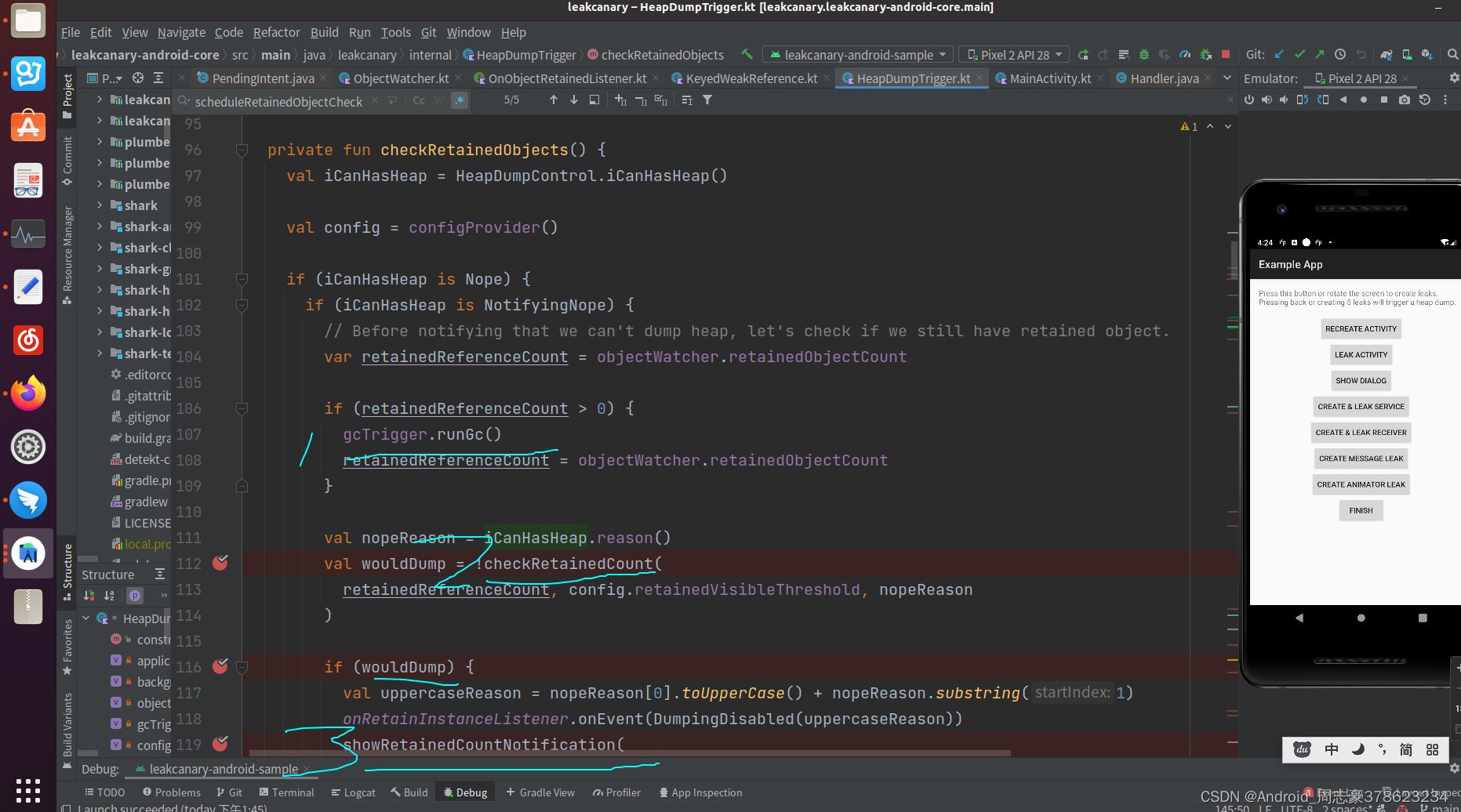1461x812 pixels.
Task: Open the Logcat tool window button
Action: (353, 792)
